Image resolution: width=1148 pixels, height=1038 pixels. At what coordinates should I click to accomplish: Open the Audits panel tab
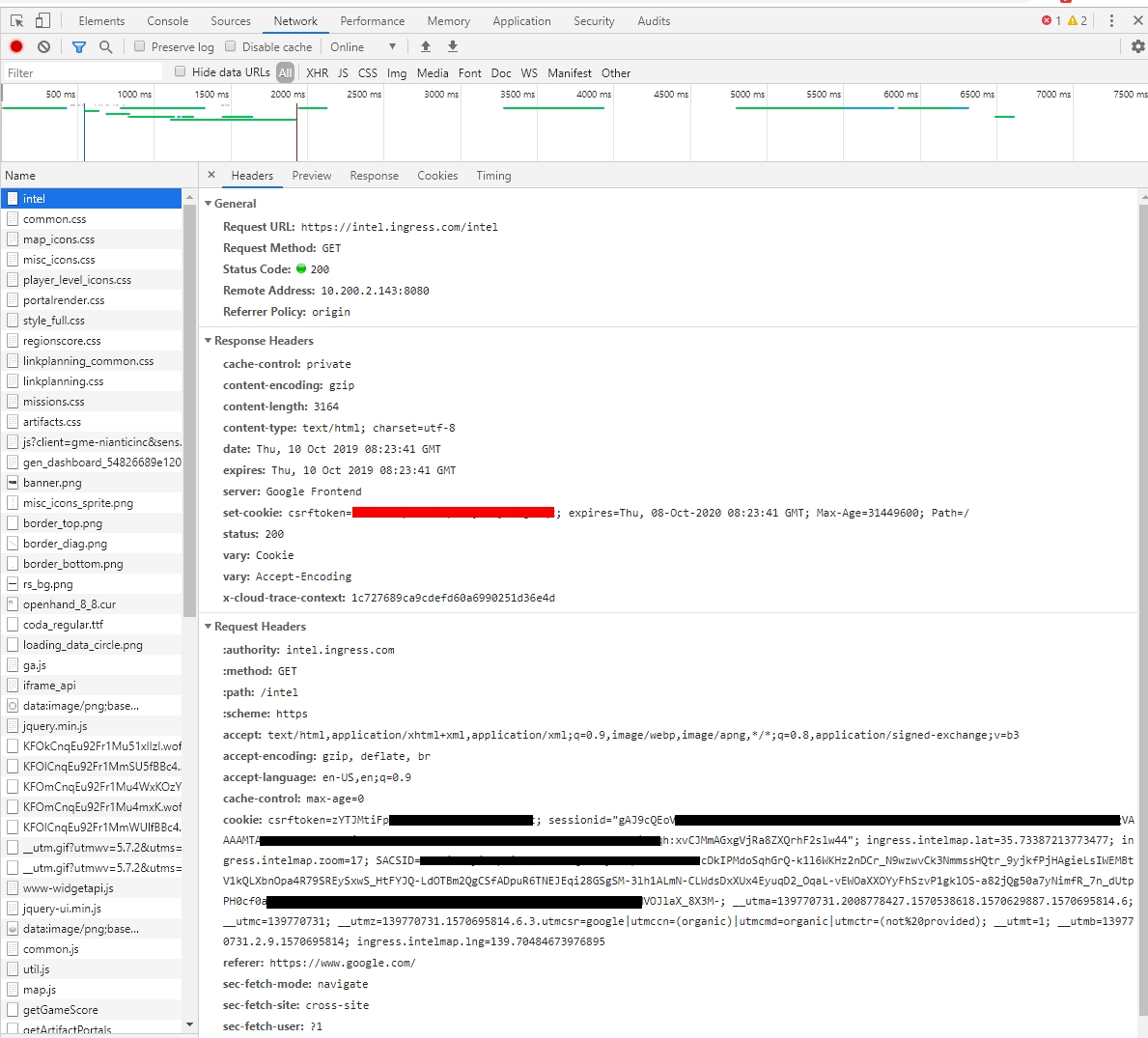point(654,21)
